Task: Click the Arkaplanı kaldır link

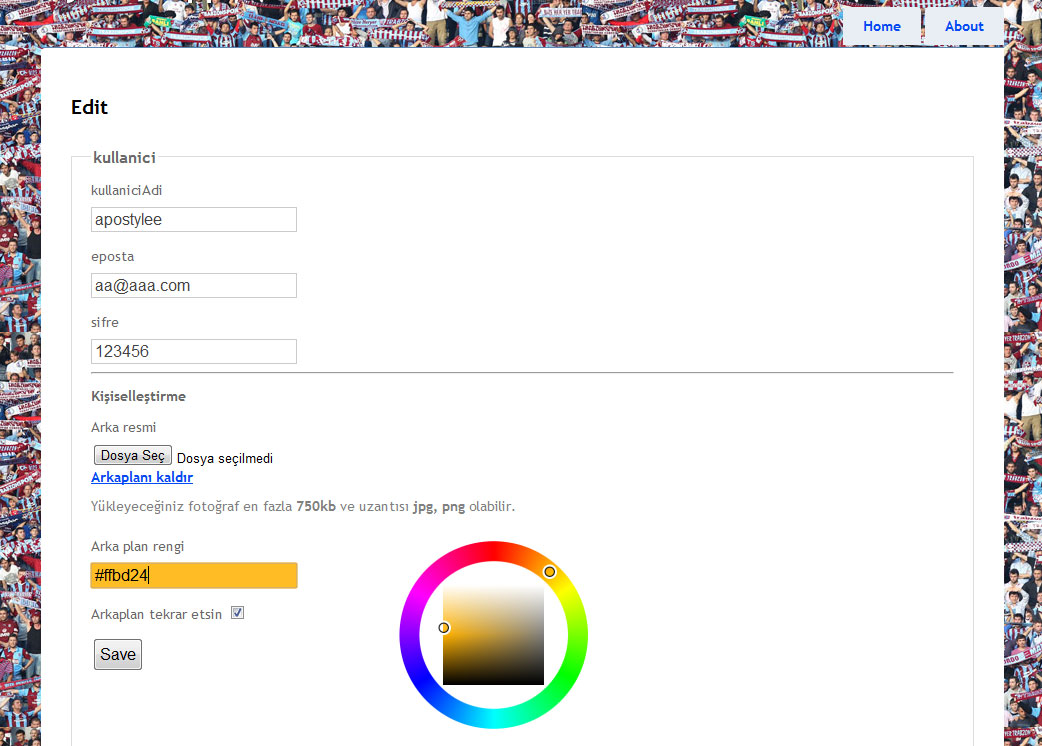Action: 142,477
